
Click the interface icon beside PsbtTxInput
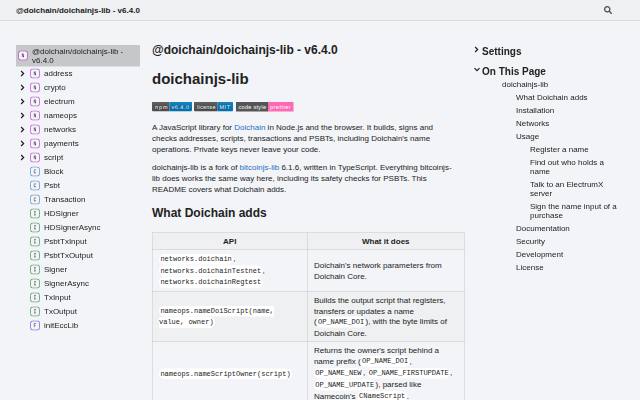pos(35,241)
